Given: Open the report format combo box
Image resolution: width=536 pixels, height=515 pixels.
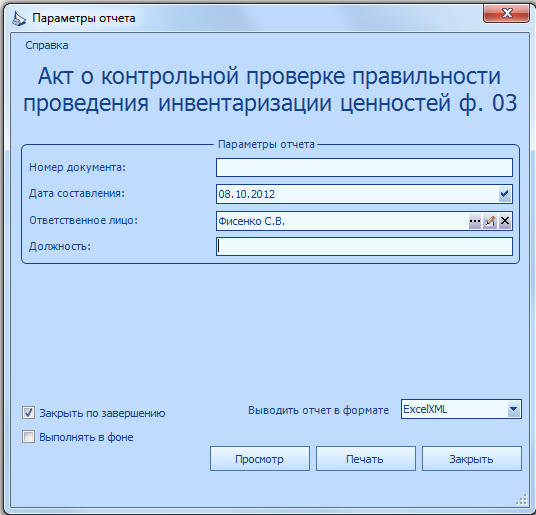Looking at the screenshot, I should (x=461, y=409).
